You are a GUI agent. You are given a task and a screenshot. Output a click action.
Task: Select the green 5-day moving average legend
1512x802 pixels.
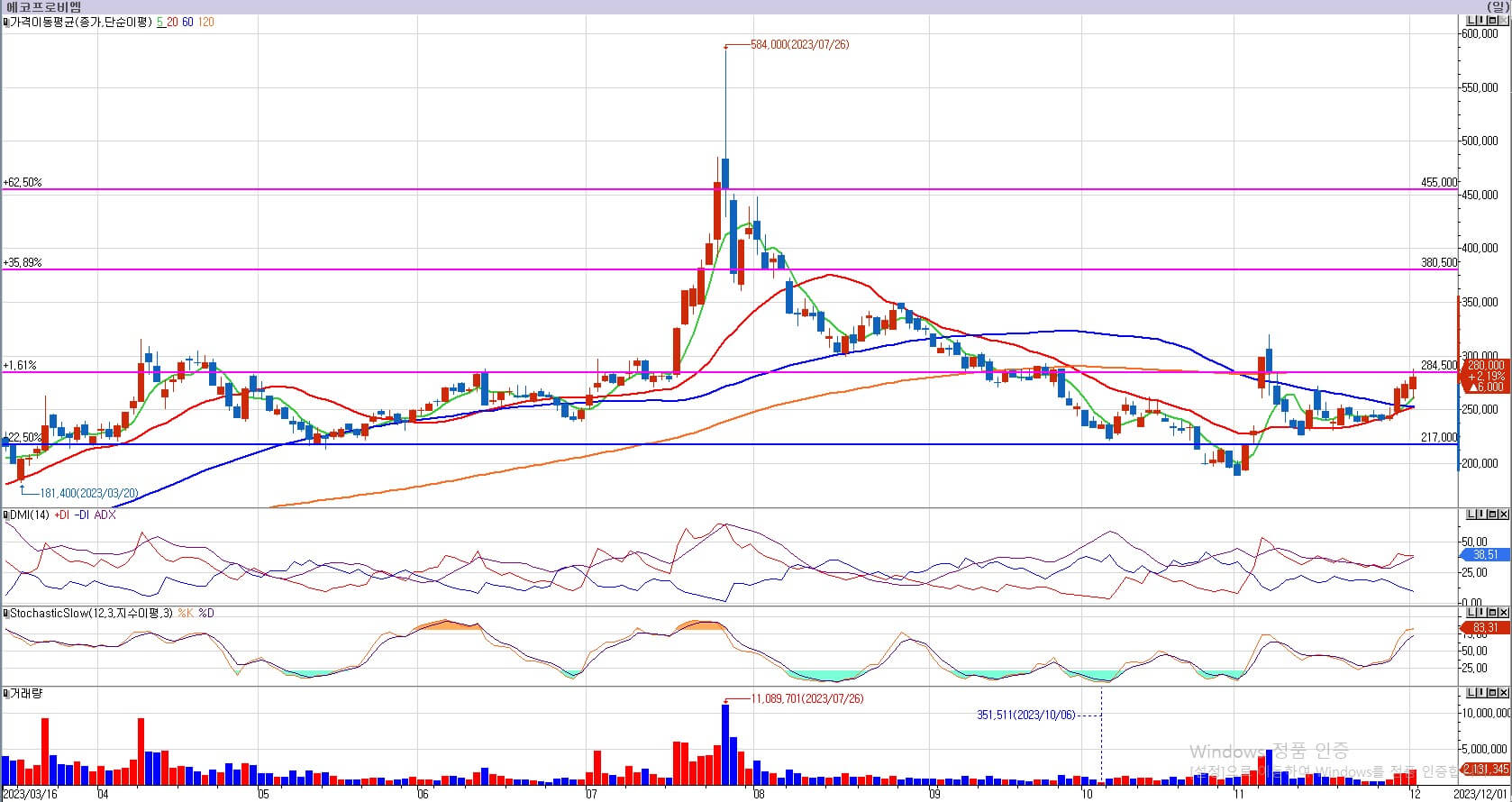pyautogui.click(x=159, y=22)
